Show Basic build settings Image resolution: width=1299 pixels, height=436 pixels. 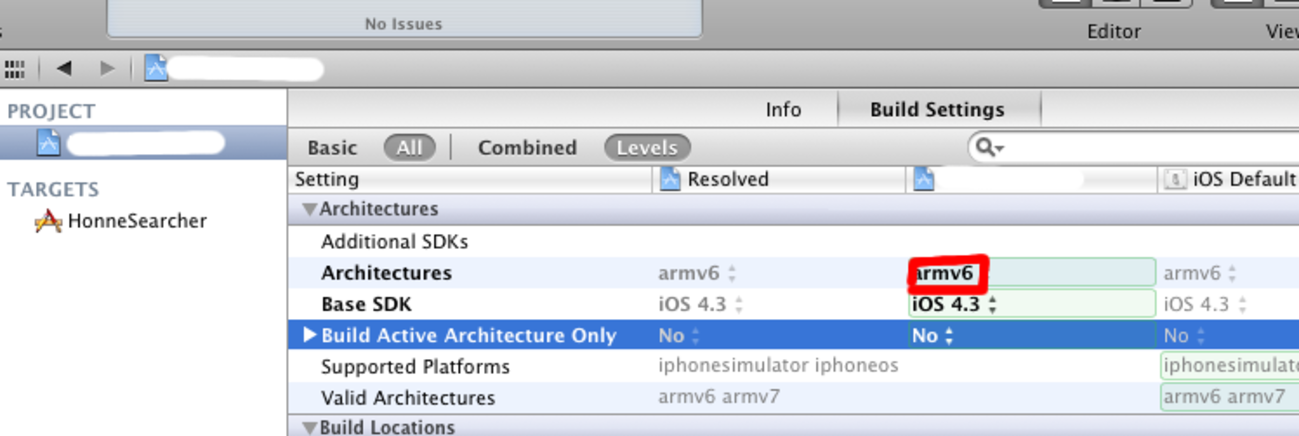332,148
